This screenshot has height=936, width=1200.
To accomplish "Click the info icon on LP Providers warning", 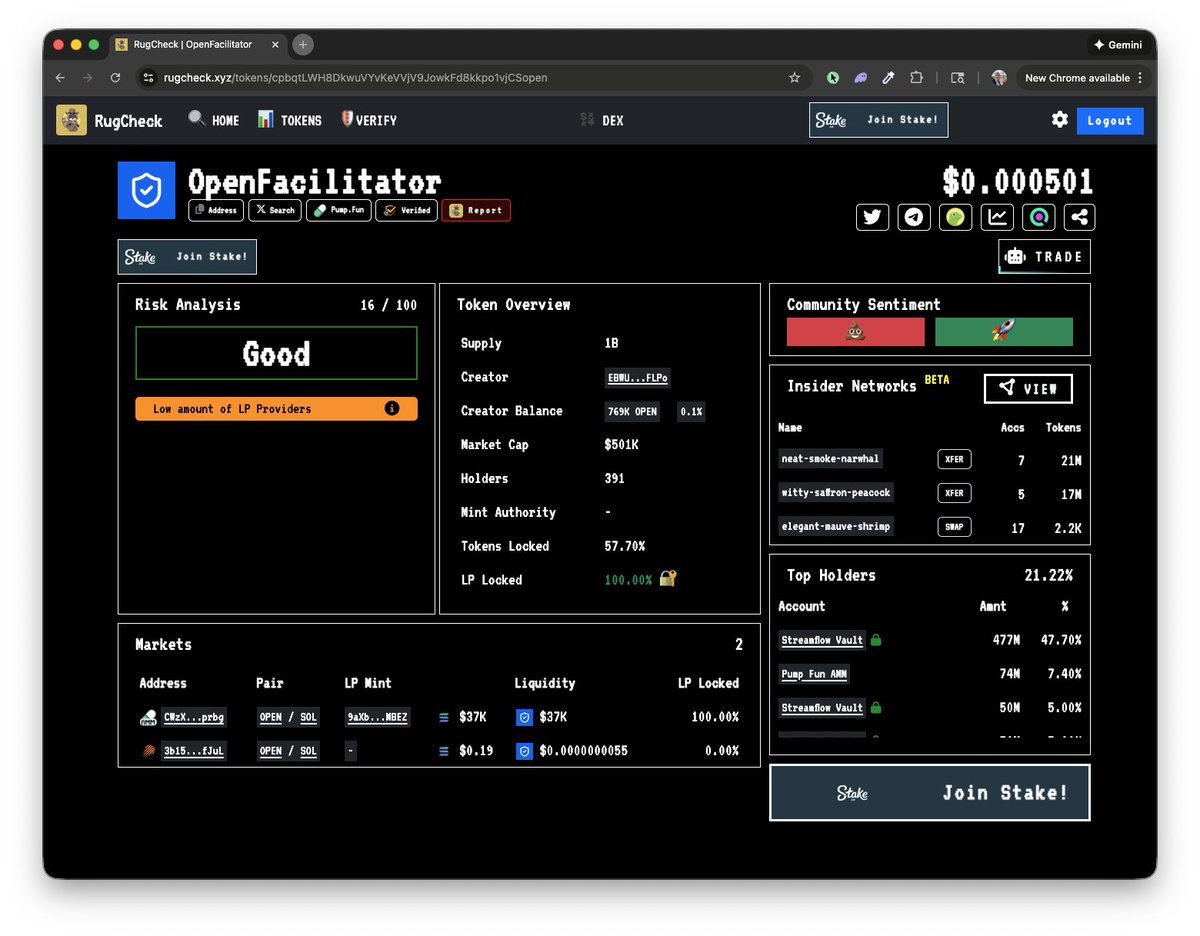I will point(392,408).
